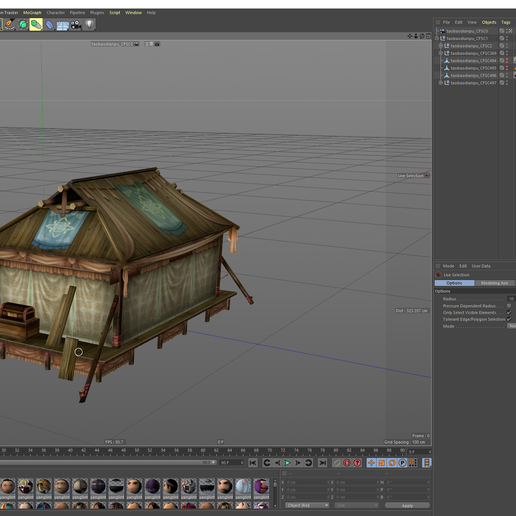Image resolution: width=516 pixels, height=516 pixels.
Task: Click the Camera object icon in toolbar
Action: [76, 25]
